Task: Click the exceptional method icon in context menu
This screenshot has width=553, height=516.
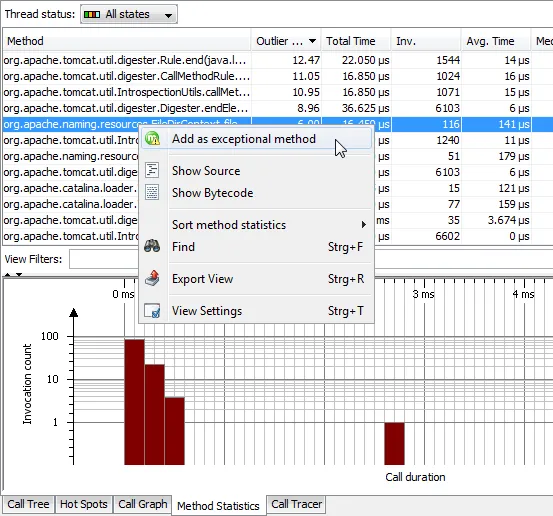Action: click(152, 139)
